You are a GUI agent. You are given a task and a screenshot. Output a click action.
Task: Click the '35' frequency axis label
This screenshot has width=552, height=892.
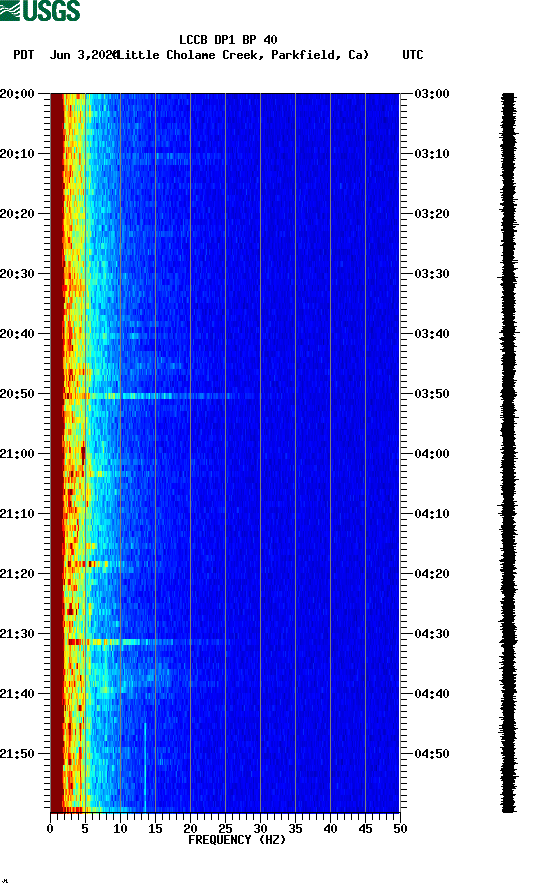[x=295, y=829]
